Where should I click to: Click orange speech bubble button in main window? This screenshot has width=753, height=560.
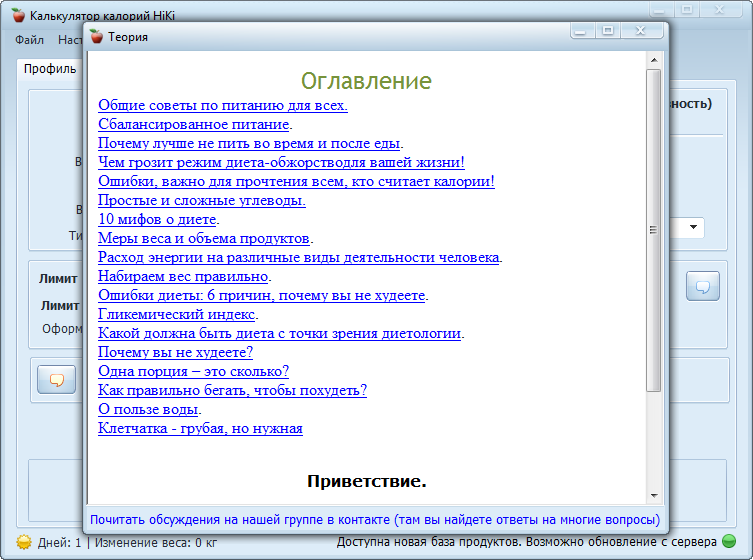(57, 380)
